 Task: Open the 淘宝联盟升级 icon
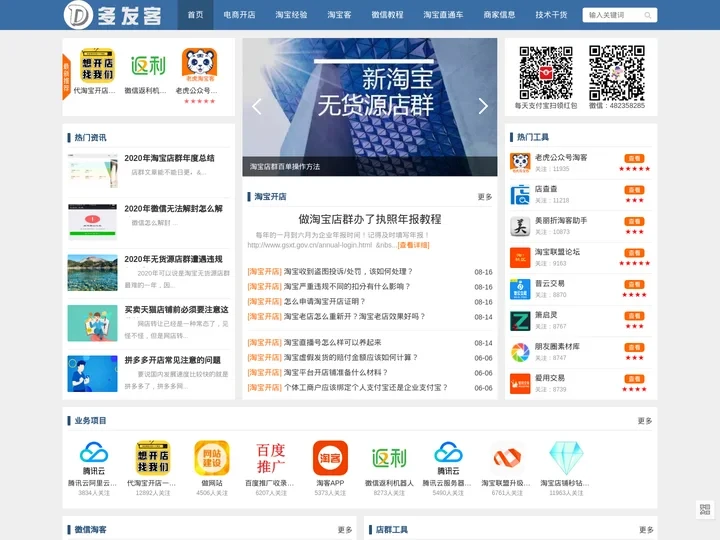coord(507,458)
